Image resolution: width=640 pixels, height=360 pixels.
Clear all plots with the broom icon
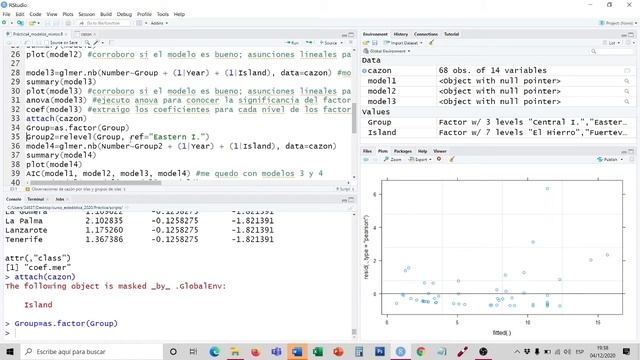point(452,159)
